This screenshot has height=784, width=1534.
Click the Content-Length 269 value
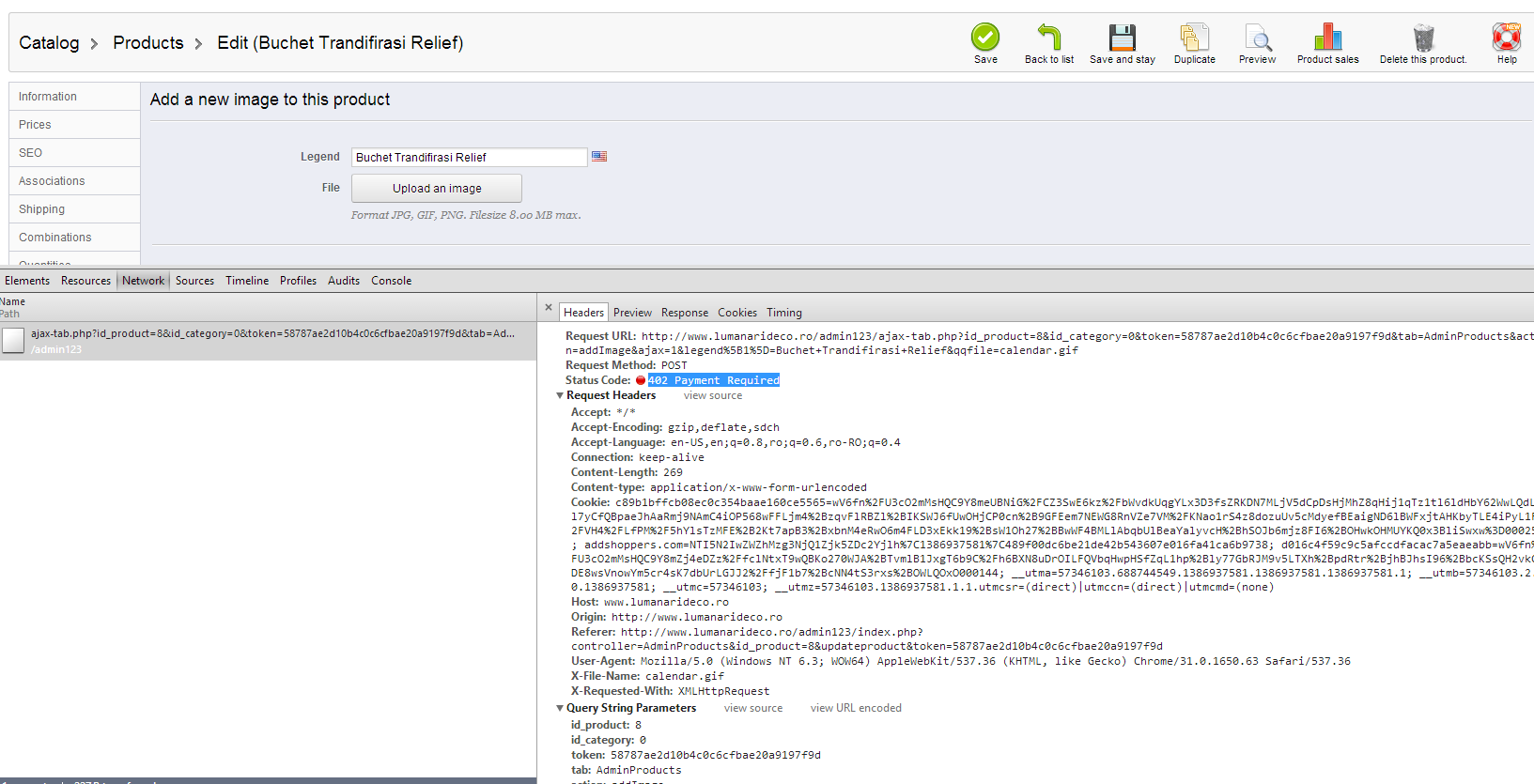pyautogui.click(x=673, y=473)
